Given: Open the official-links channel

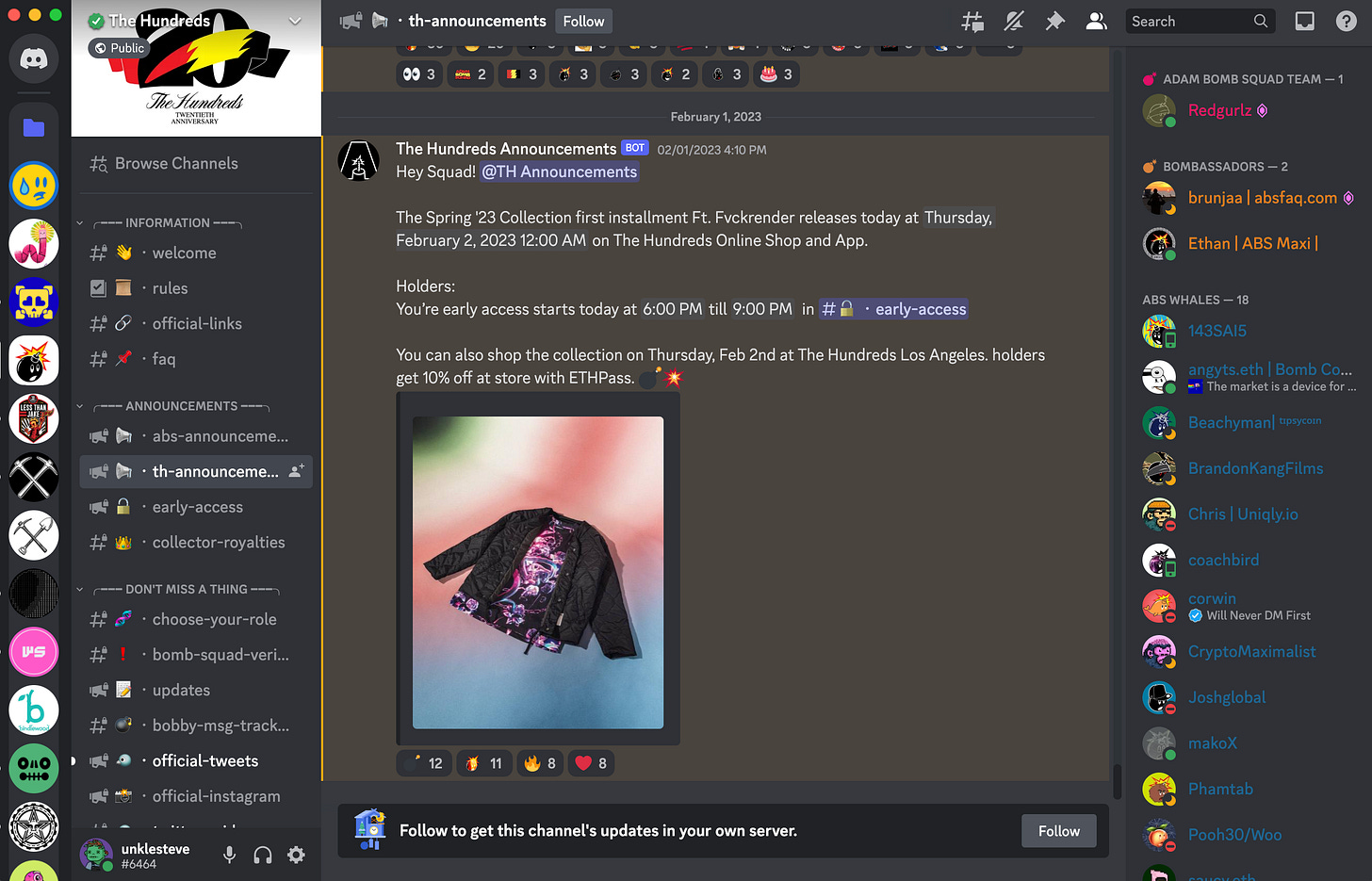Looking at the screenshot, I should [196, 323].
